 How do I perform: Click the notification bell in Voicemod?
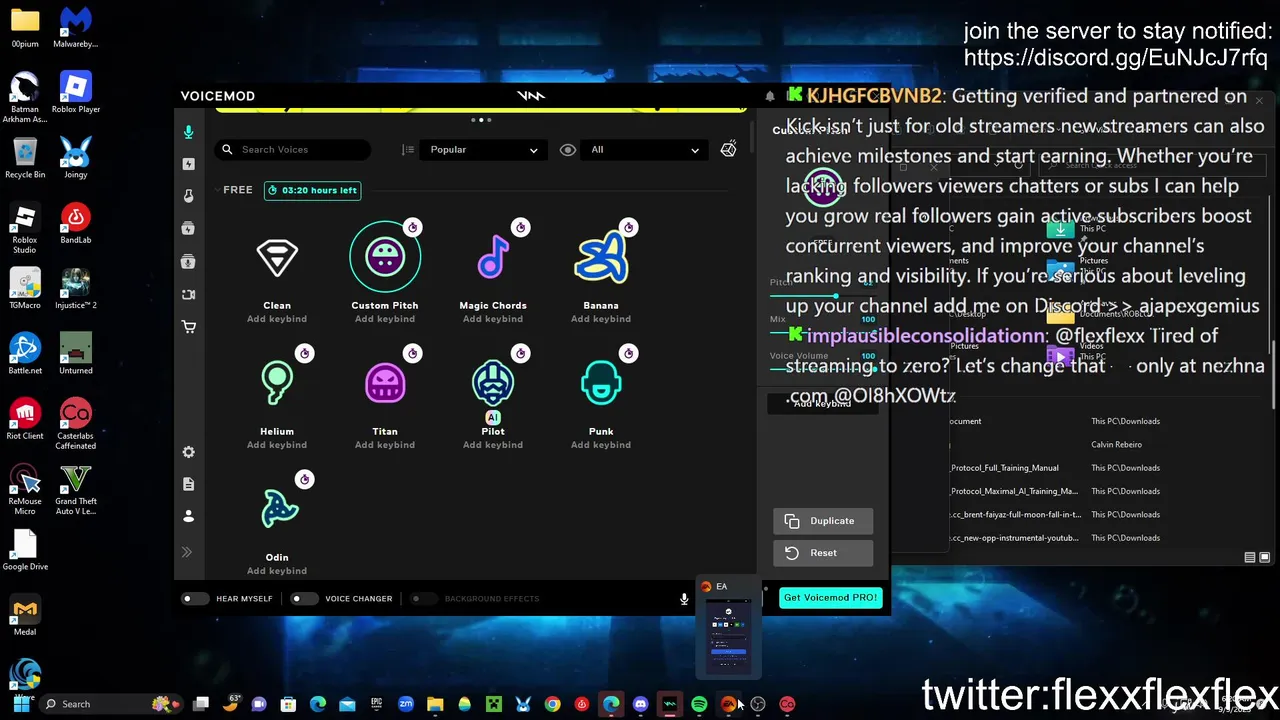(x=770, y=96)
